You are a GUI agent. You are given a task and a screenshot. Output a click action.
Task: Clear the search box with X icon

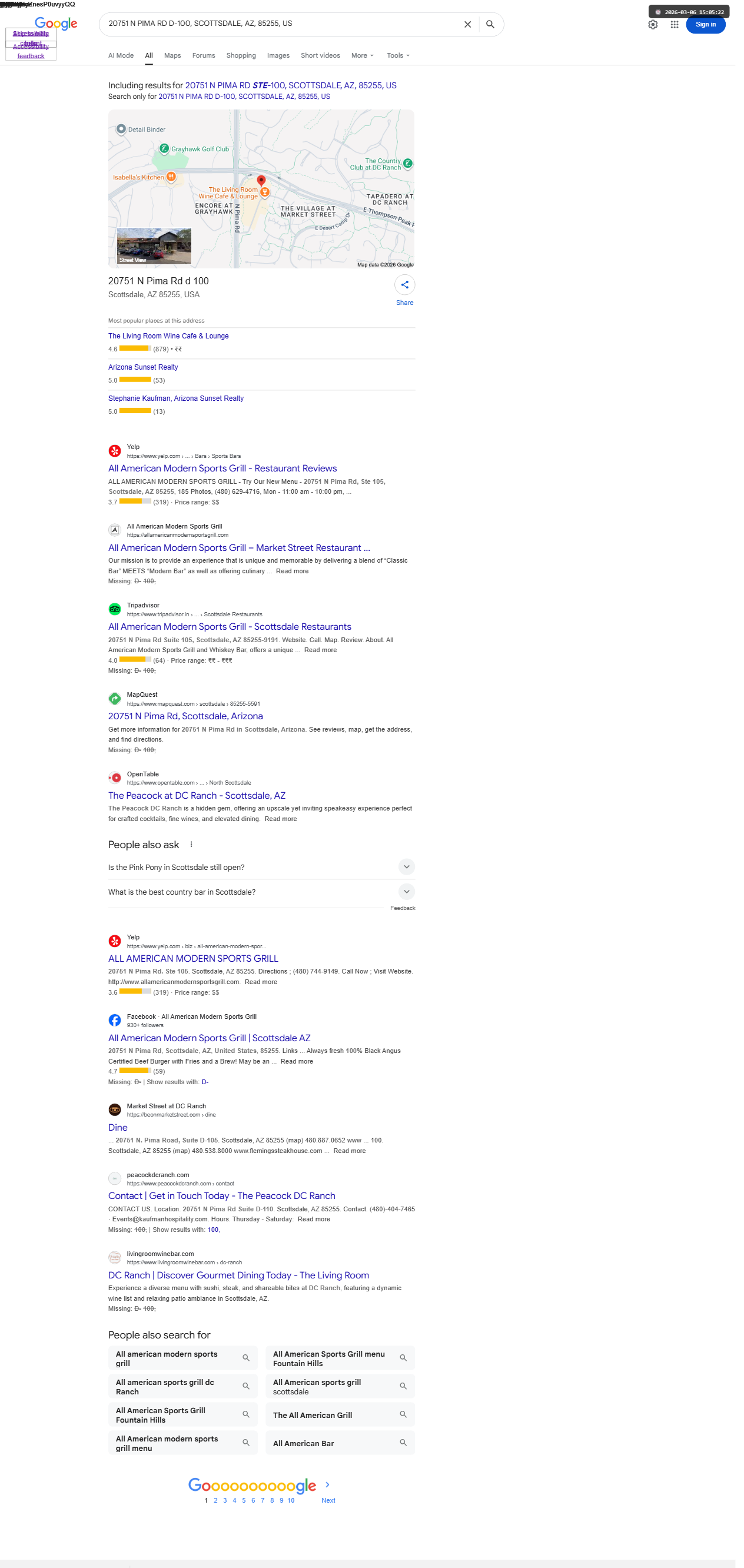tap(473, 24)
